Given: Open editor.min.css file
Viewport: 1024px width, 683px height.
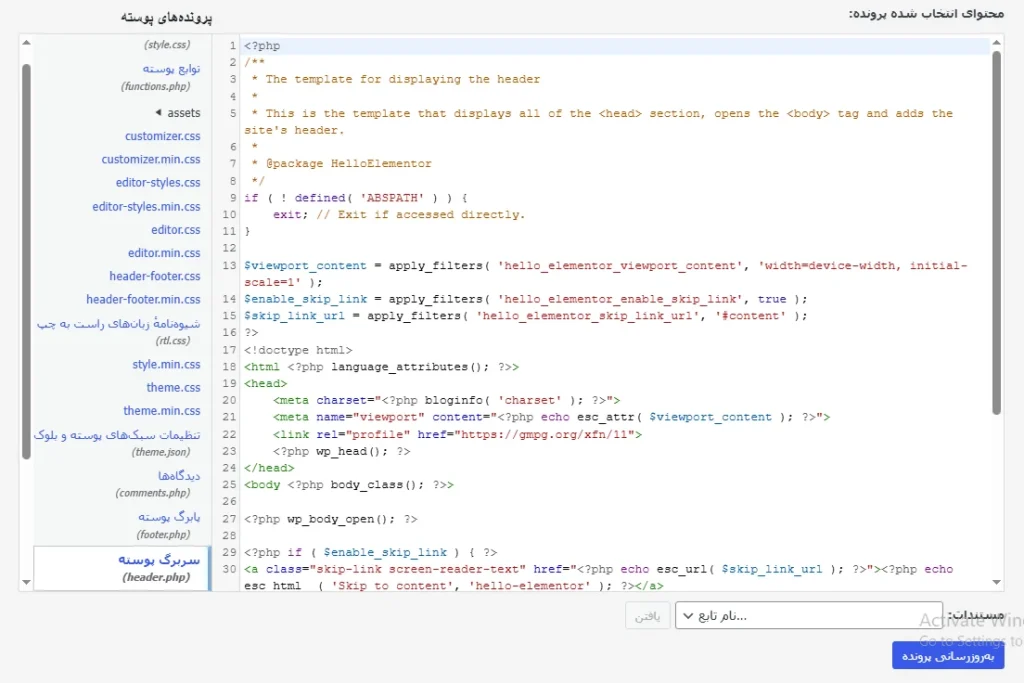Looking at the screenshot, I should [x=164, y=253].
